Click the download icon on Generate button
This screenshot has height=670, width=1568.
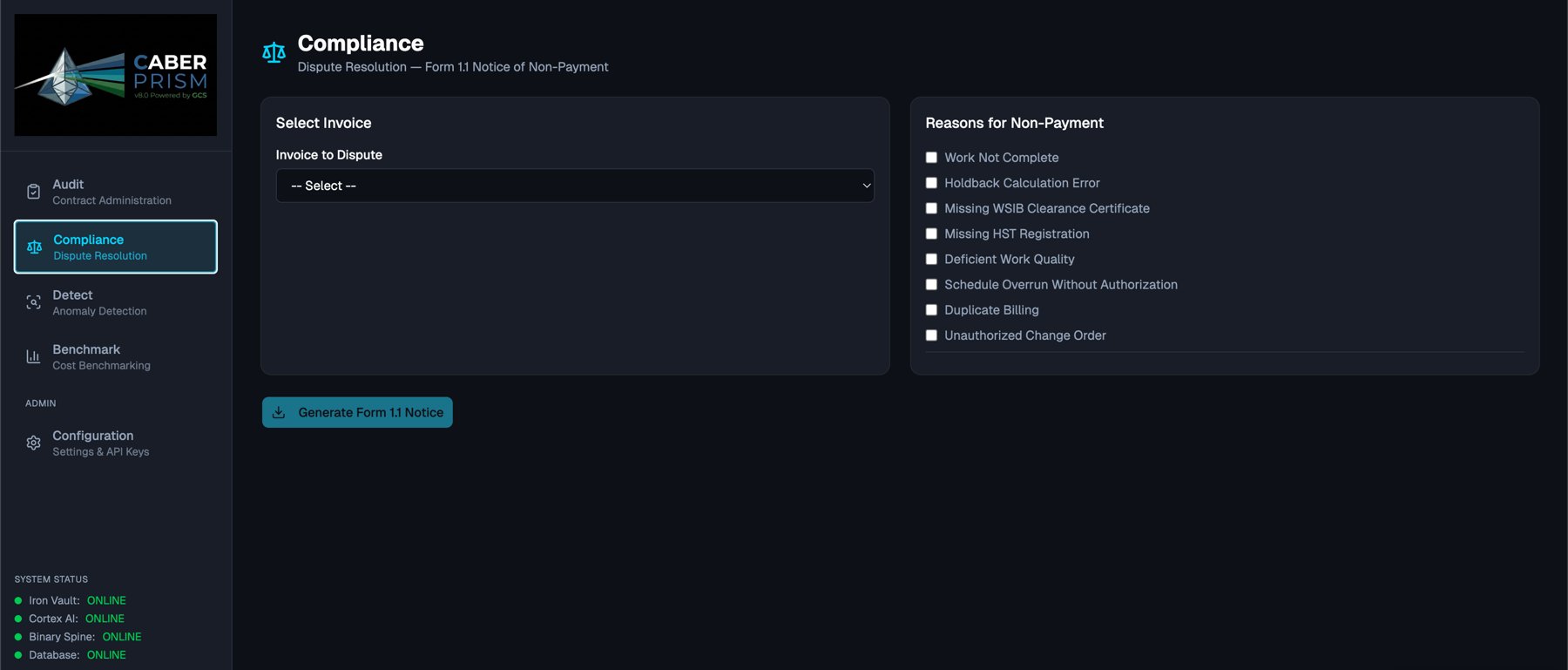coord(279,412)
